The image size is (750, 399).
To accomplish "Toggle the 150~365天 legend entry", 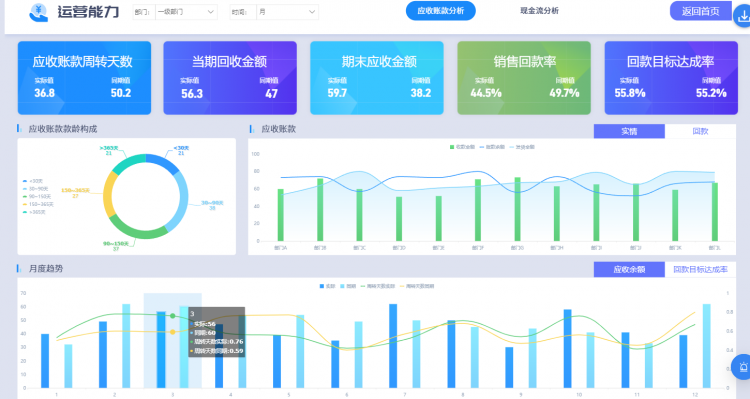I will (x=38, y=204).
